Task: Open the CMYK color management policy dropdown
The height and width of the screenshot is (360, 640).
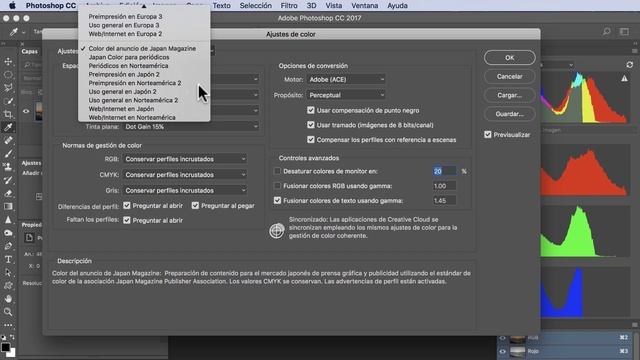Action: pos(185,174)
